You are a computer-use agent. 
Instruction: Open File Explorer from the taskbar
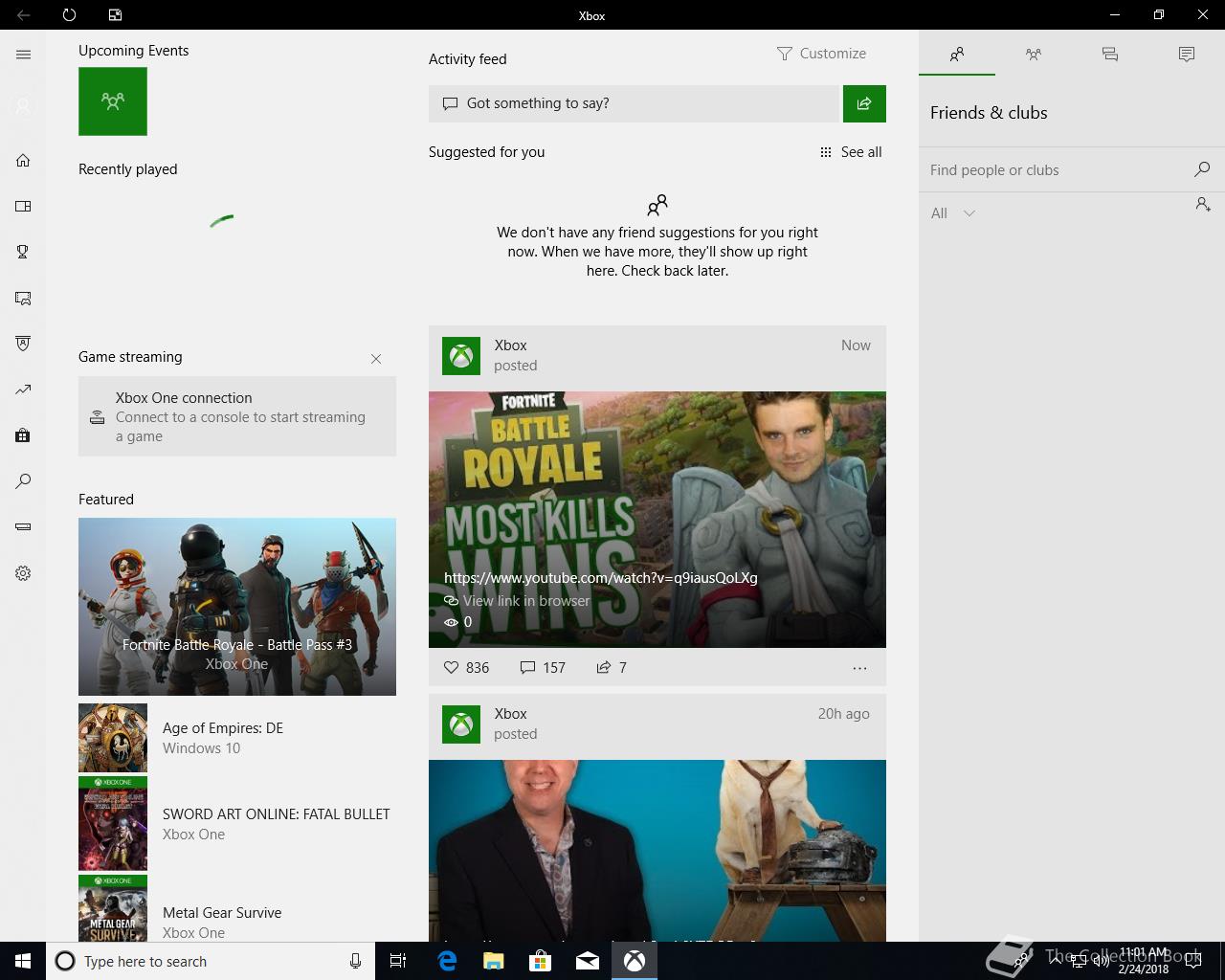[493, 961]
